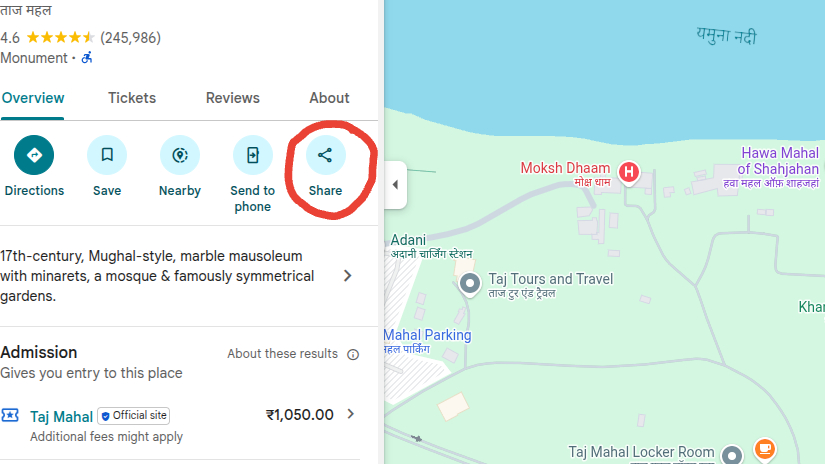Image resolution: width=825 pixels, height=464 pixels.
Task: Click the Send to phone icon
Action: (253, 155)
